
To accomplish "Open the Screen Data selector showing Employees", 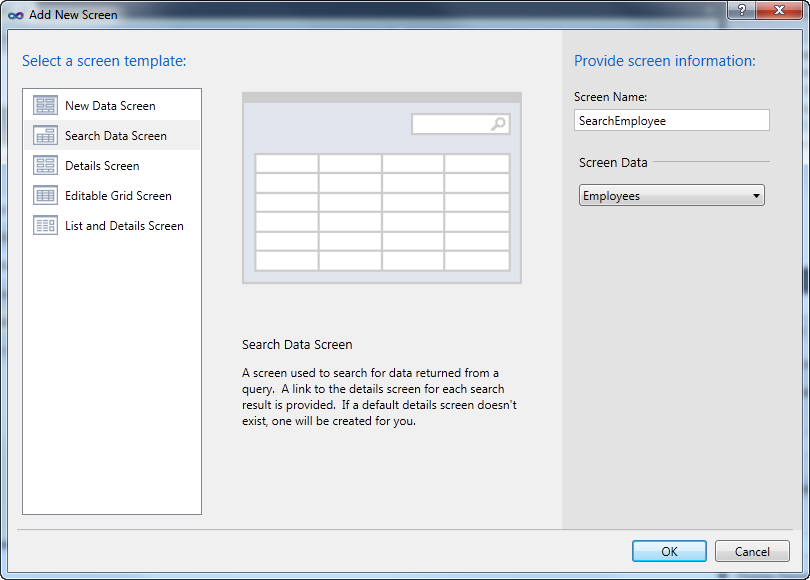I will (x=670, y=195).
